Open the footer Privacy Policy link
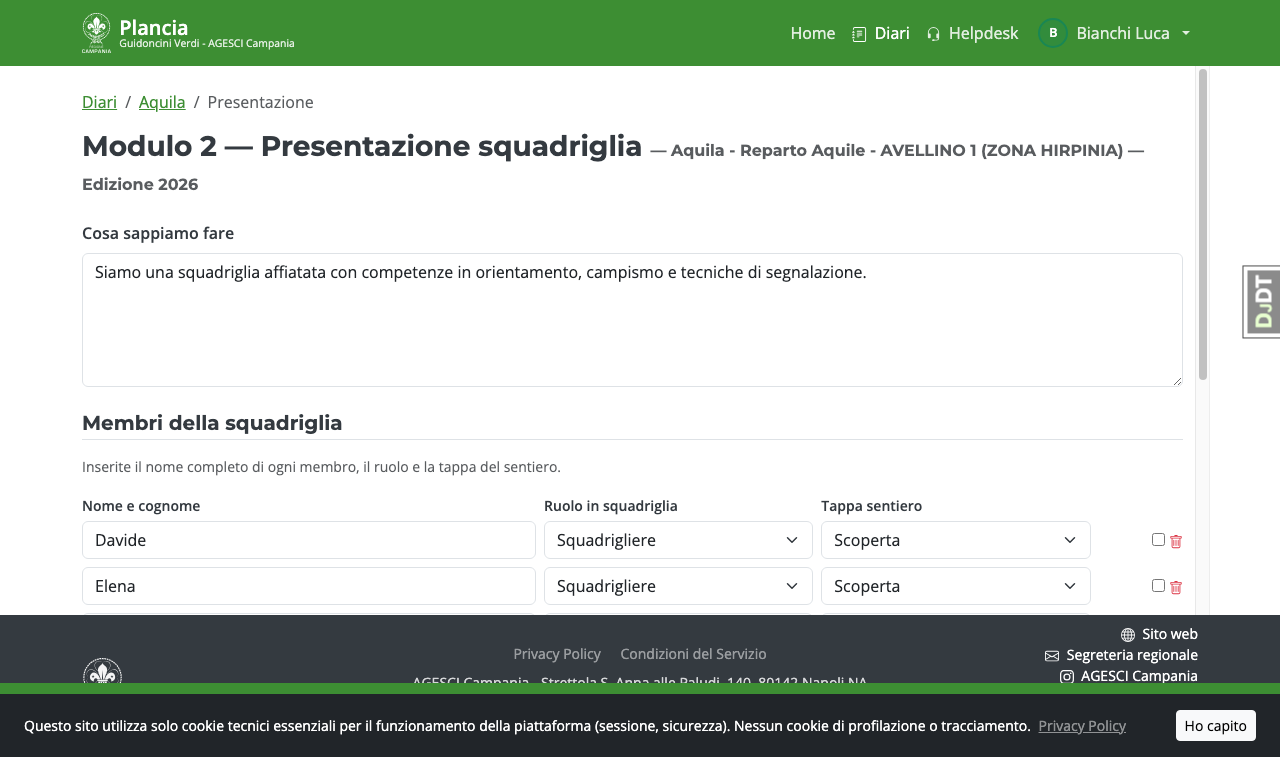 click(557, 654)
